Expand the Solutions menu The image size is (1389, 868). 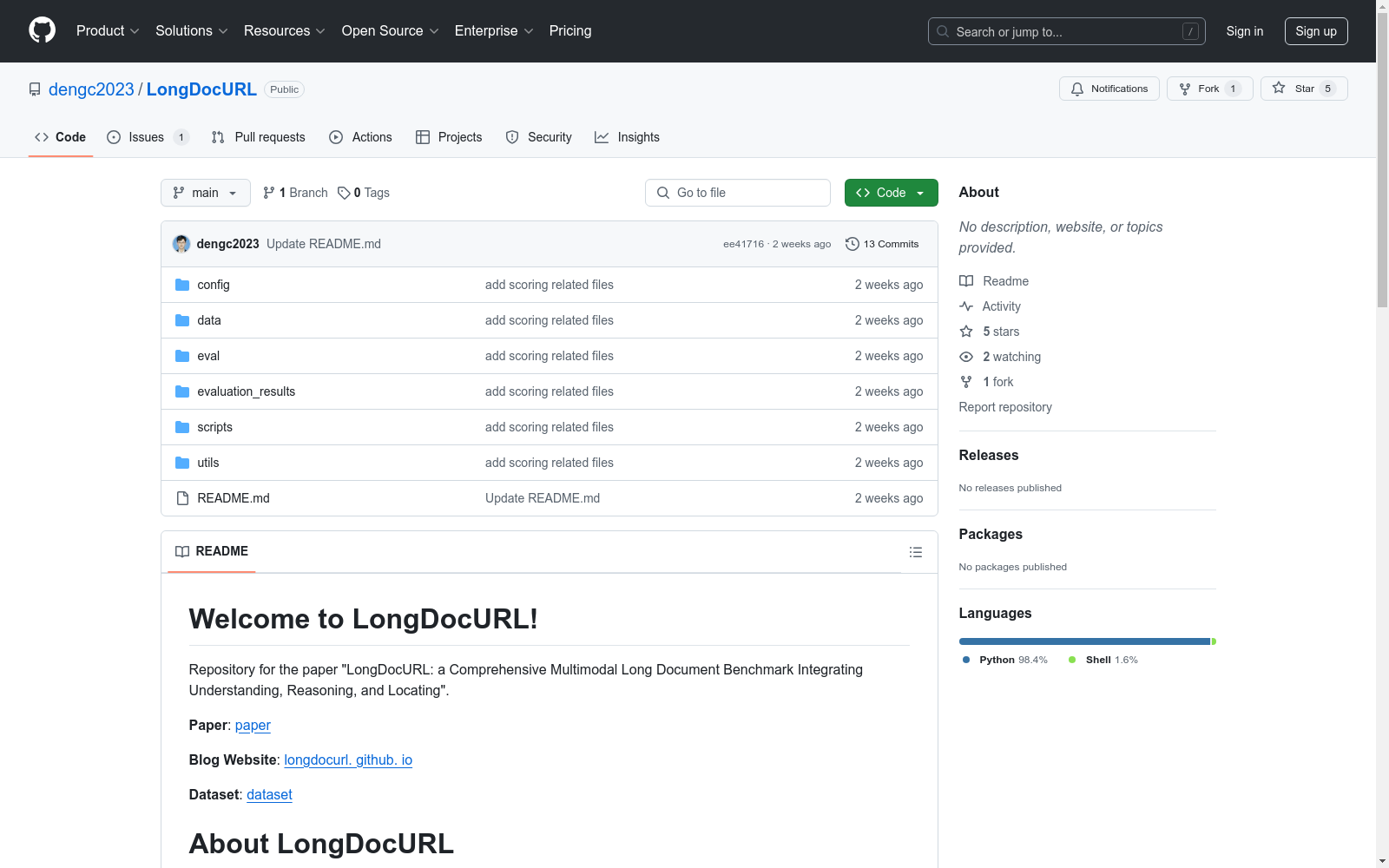192,30
